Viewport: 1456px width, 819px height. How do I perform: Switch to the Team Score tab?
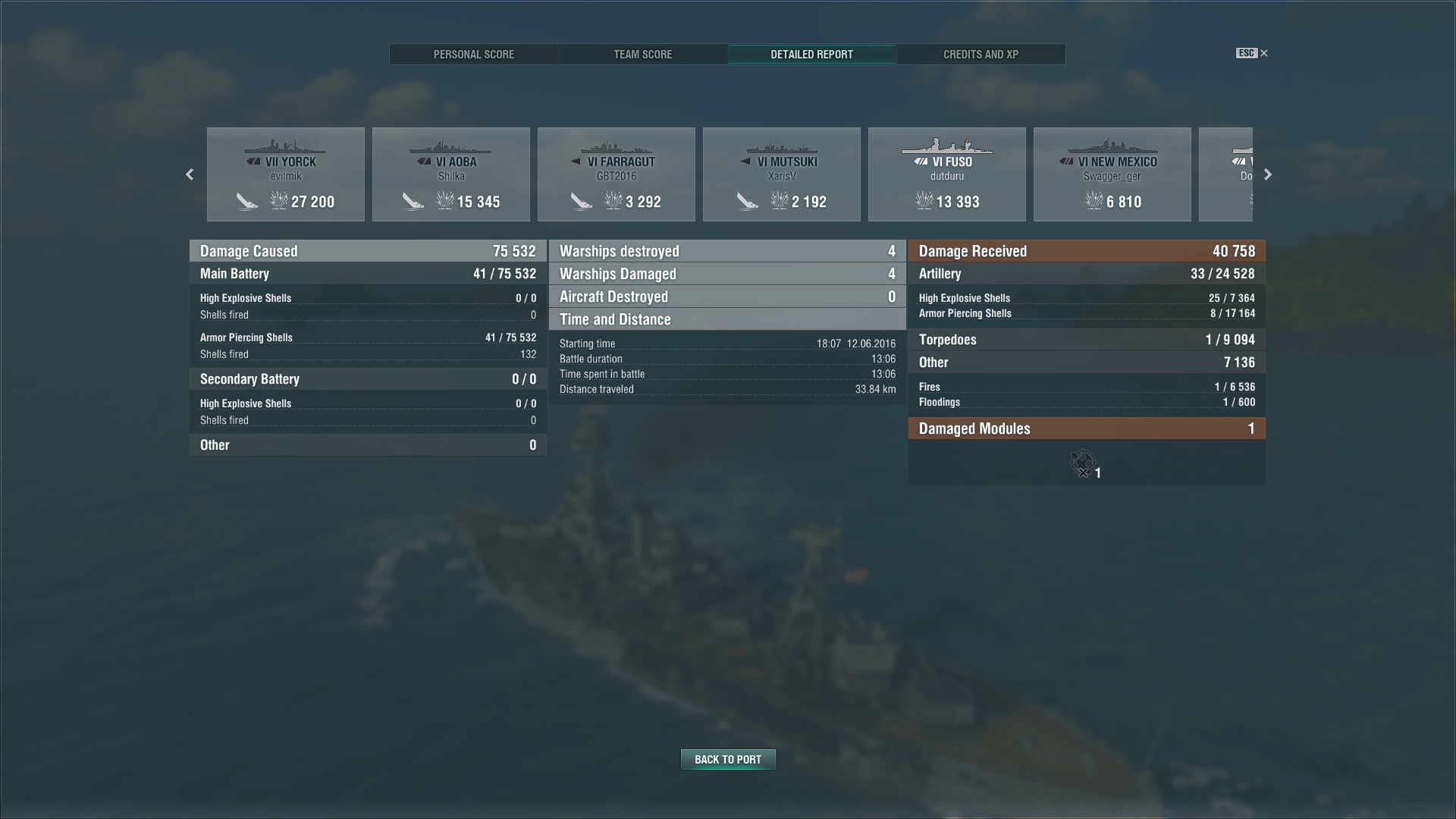pyautogui.click(x=643, y=55)
